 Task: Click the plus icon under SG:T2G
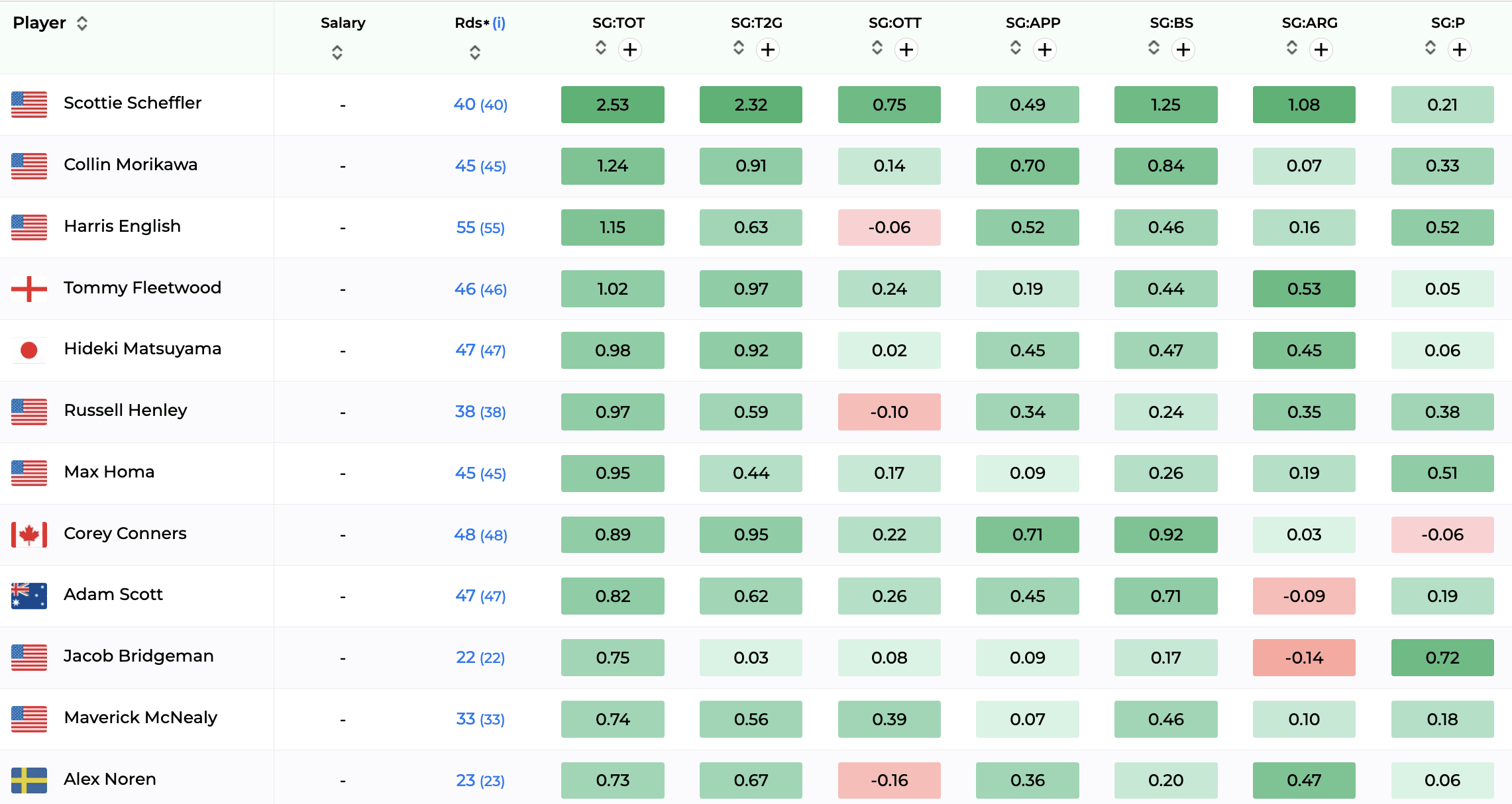click(768, 50)
